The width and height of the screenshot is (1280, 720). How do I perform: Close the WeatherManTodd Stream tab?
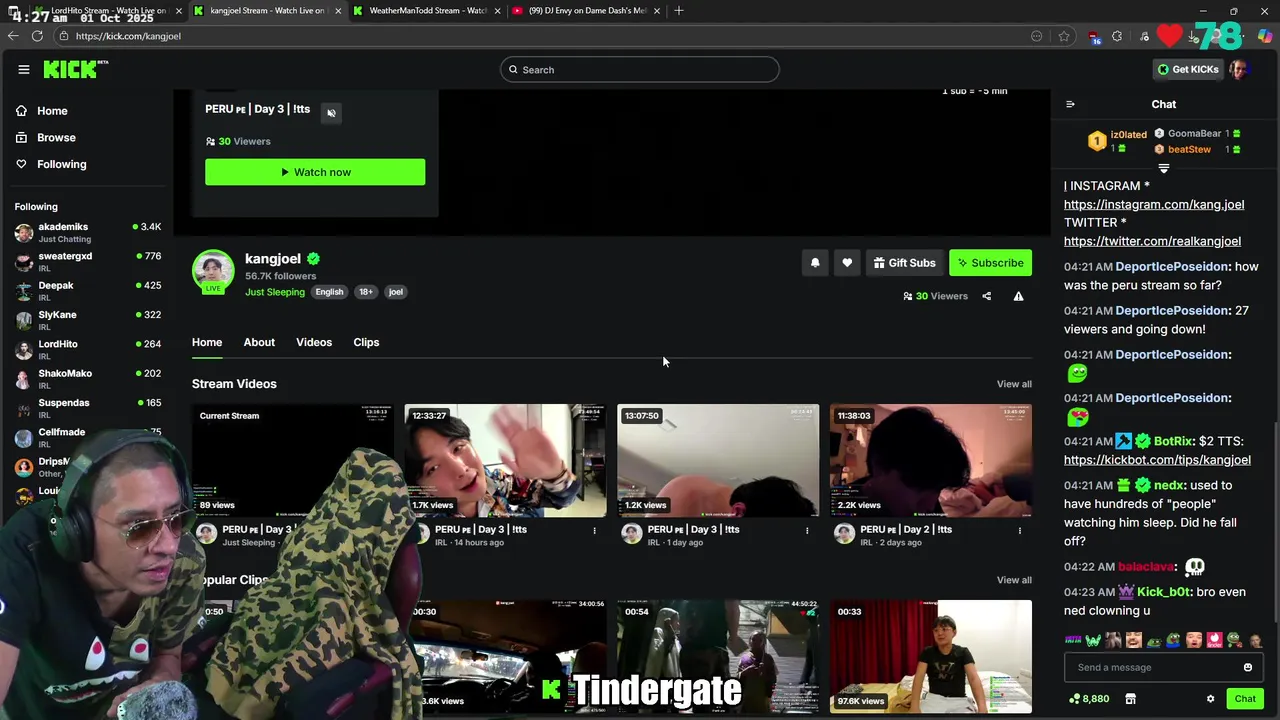[497, 11]
